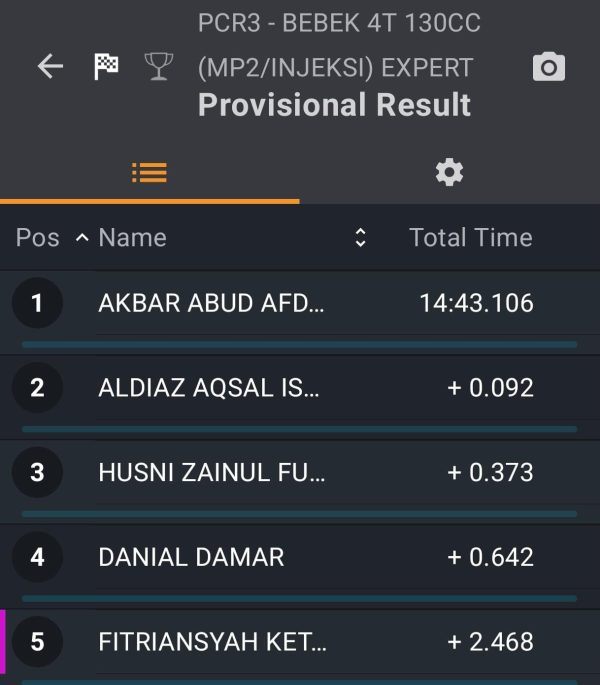Select the position 5 badge

click(37, 642)
